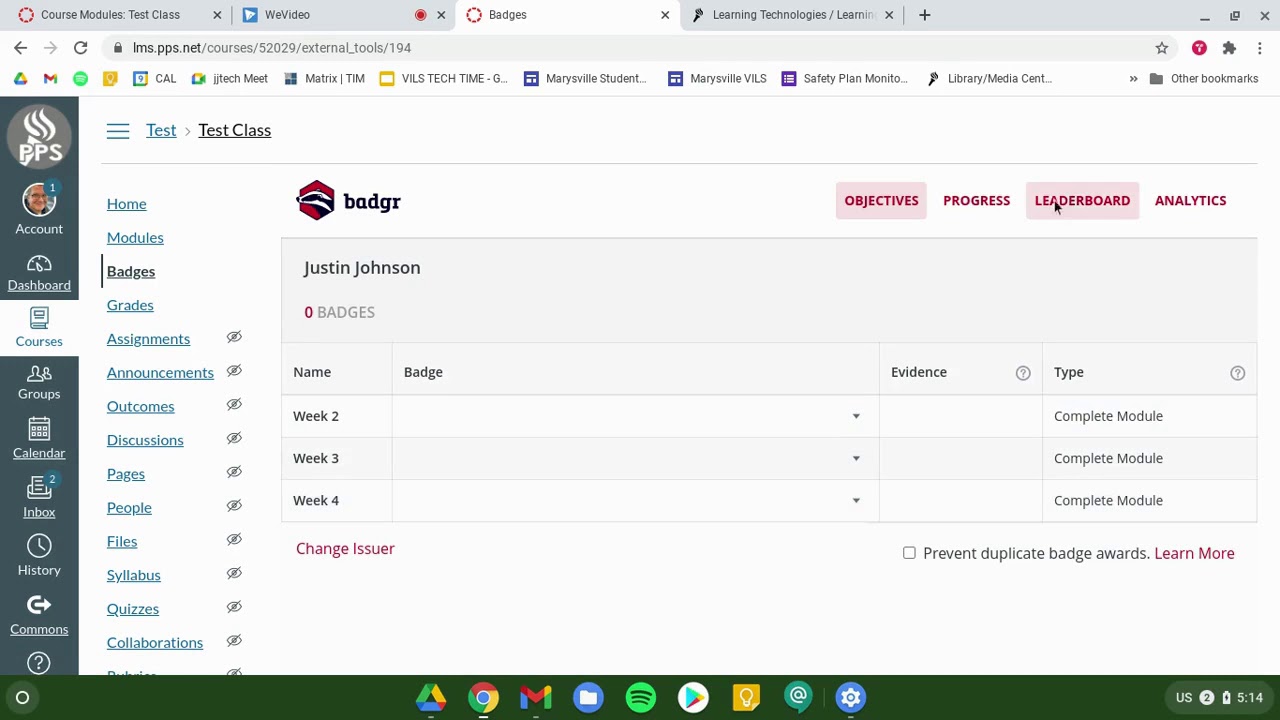Screen dimensions: 1280x720
Task: Toggle visibility icon beside Files
Action: tap(234, 540)
